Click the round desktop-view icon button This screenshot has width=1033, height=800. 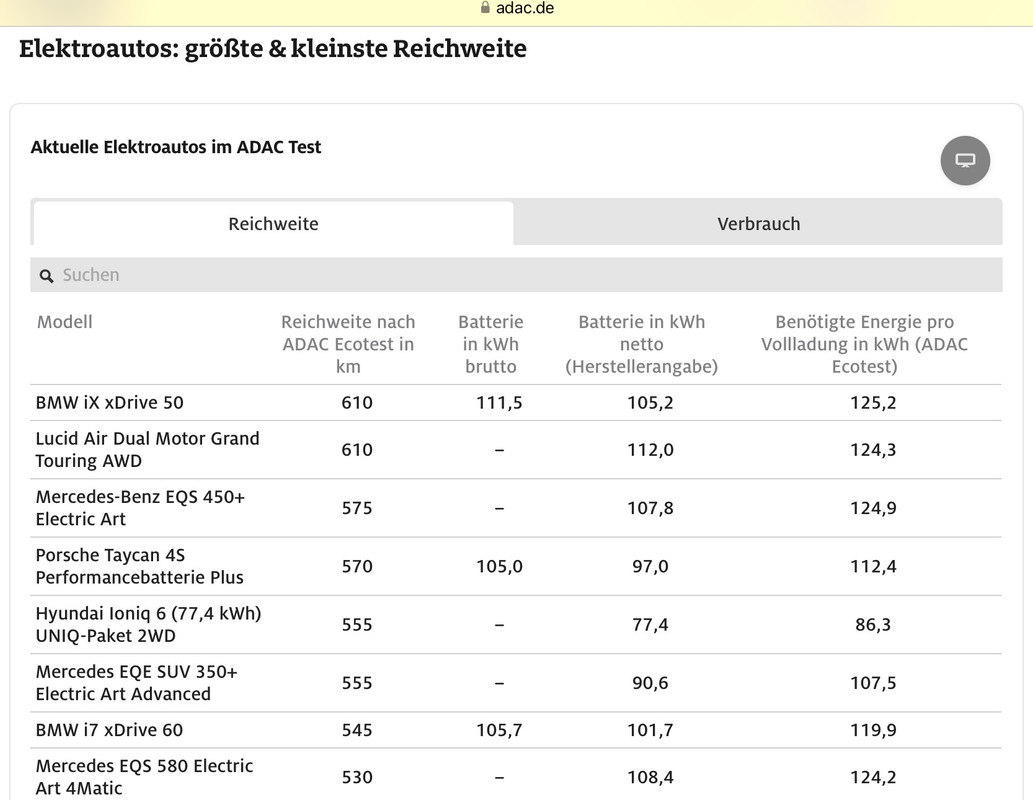click(x=965, y=160)
